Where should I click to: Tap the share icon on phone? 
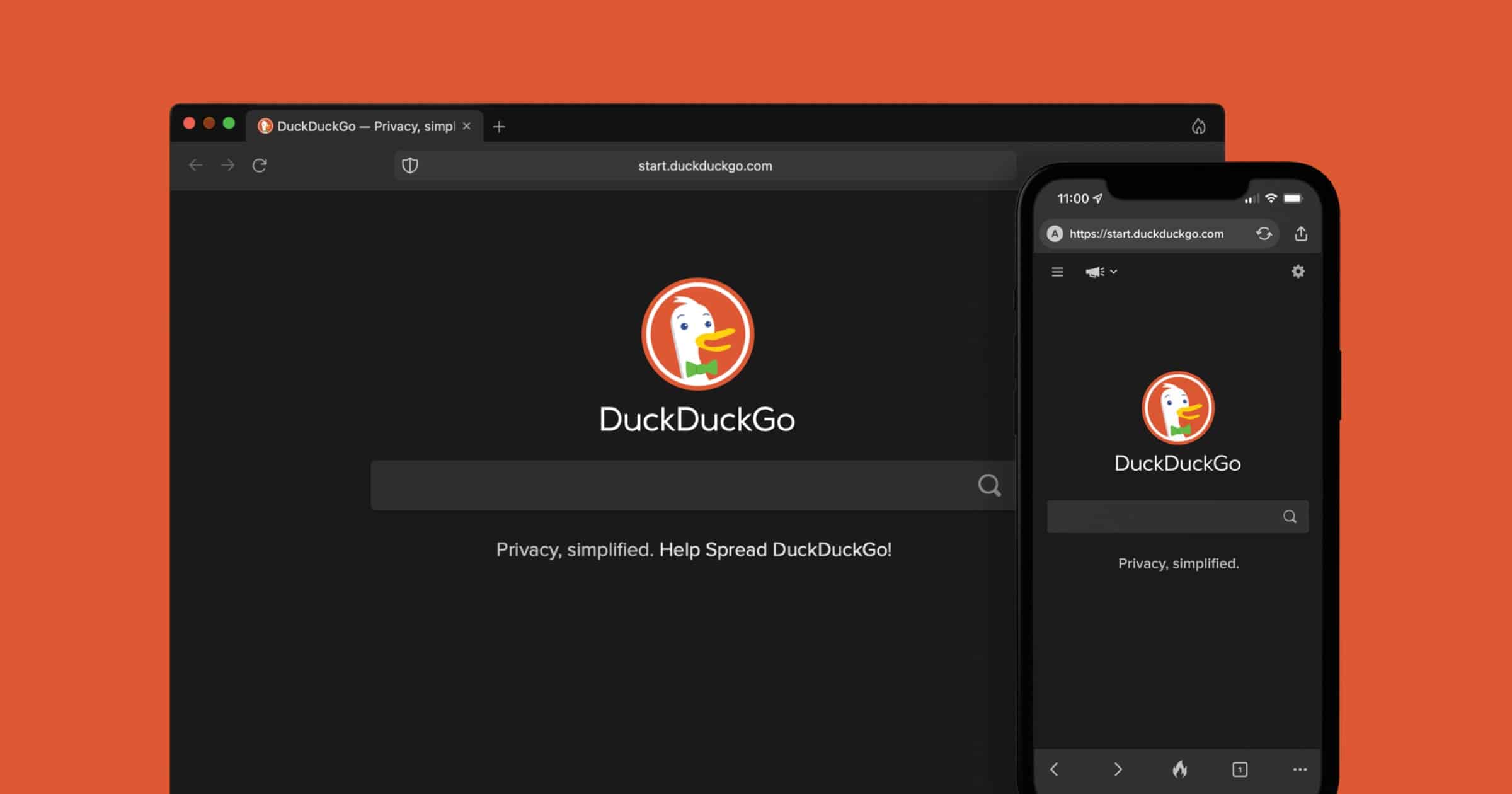(x=1301, y=234)
